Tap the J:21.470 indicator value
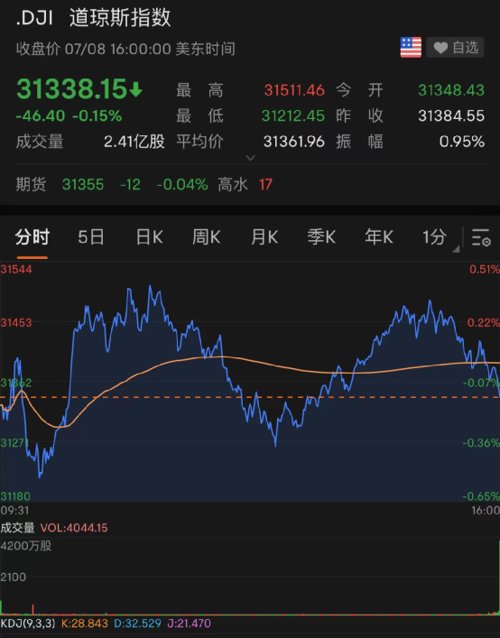Screen dimensions: 500x638 [189, 623]
